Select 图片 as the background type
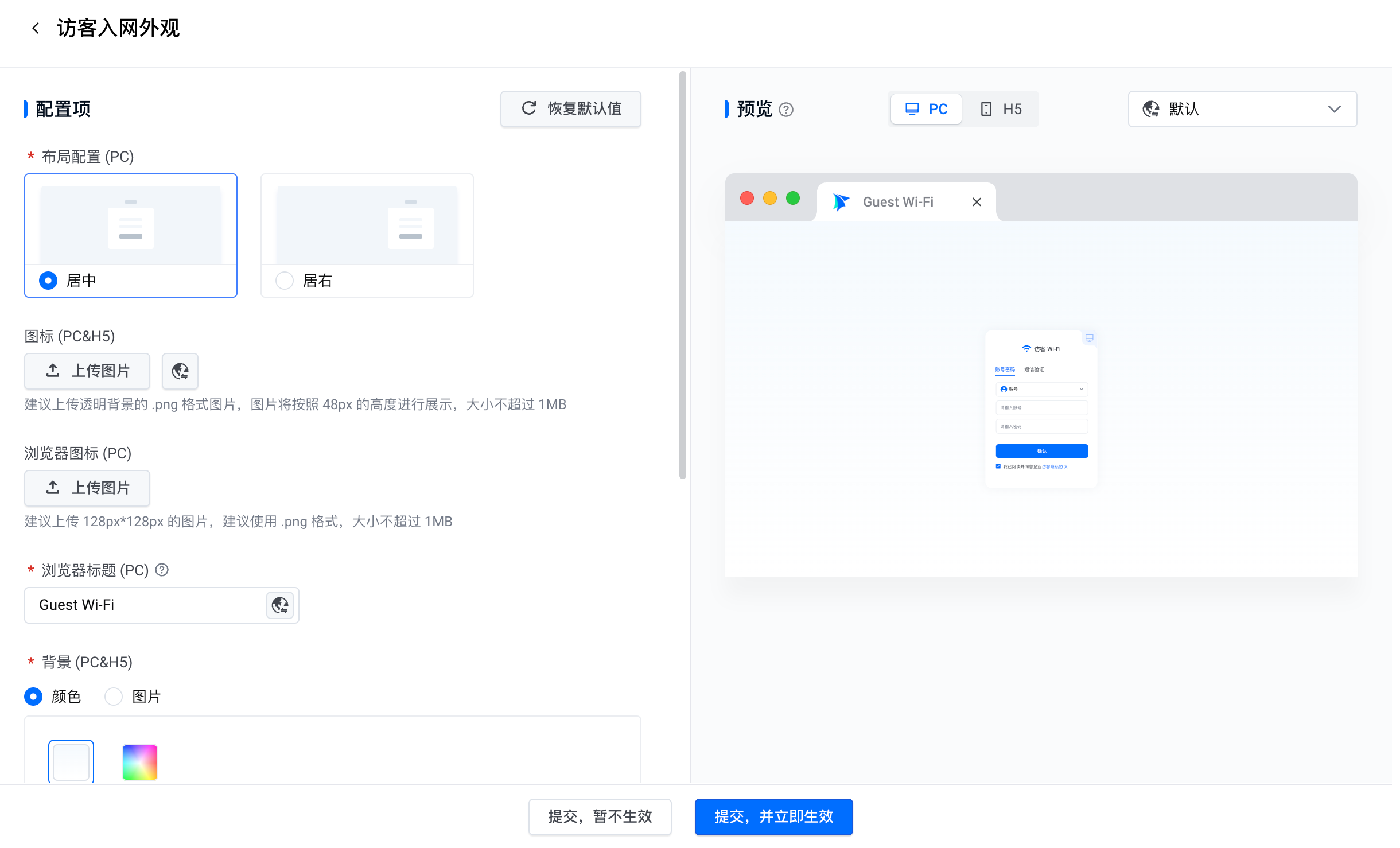 click(114, 697)
